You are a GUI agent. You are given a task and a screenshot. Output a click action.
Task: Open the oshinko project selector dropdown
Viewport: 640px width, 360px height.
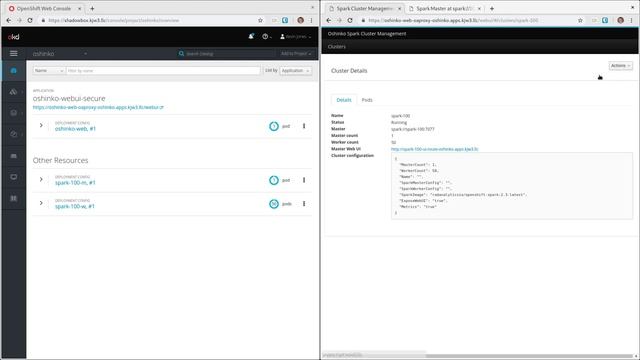point(60,53)
